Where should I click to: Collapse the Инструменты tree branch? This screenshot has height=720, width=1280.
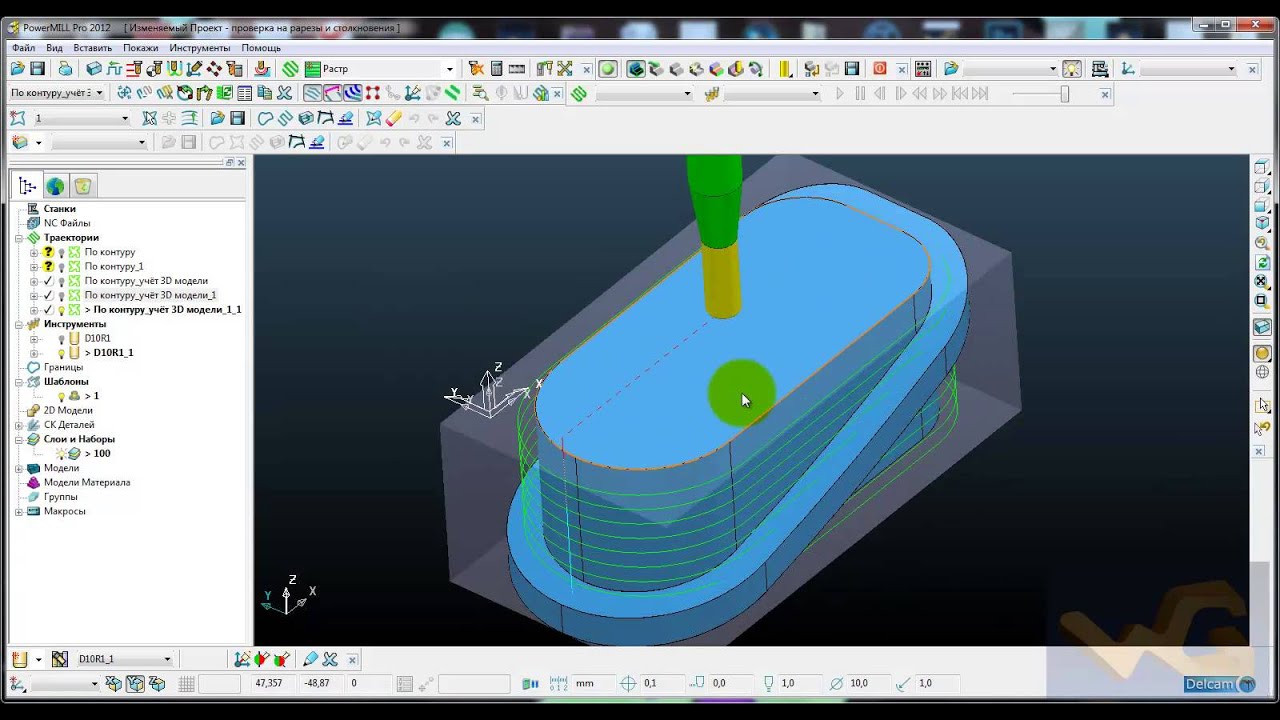pyautogui.click(x=19, y=324)
